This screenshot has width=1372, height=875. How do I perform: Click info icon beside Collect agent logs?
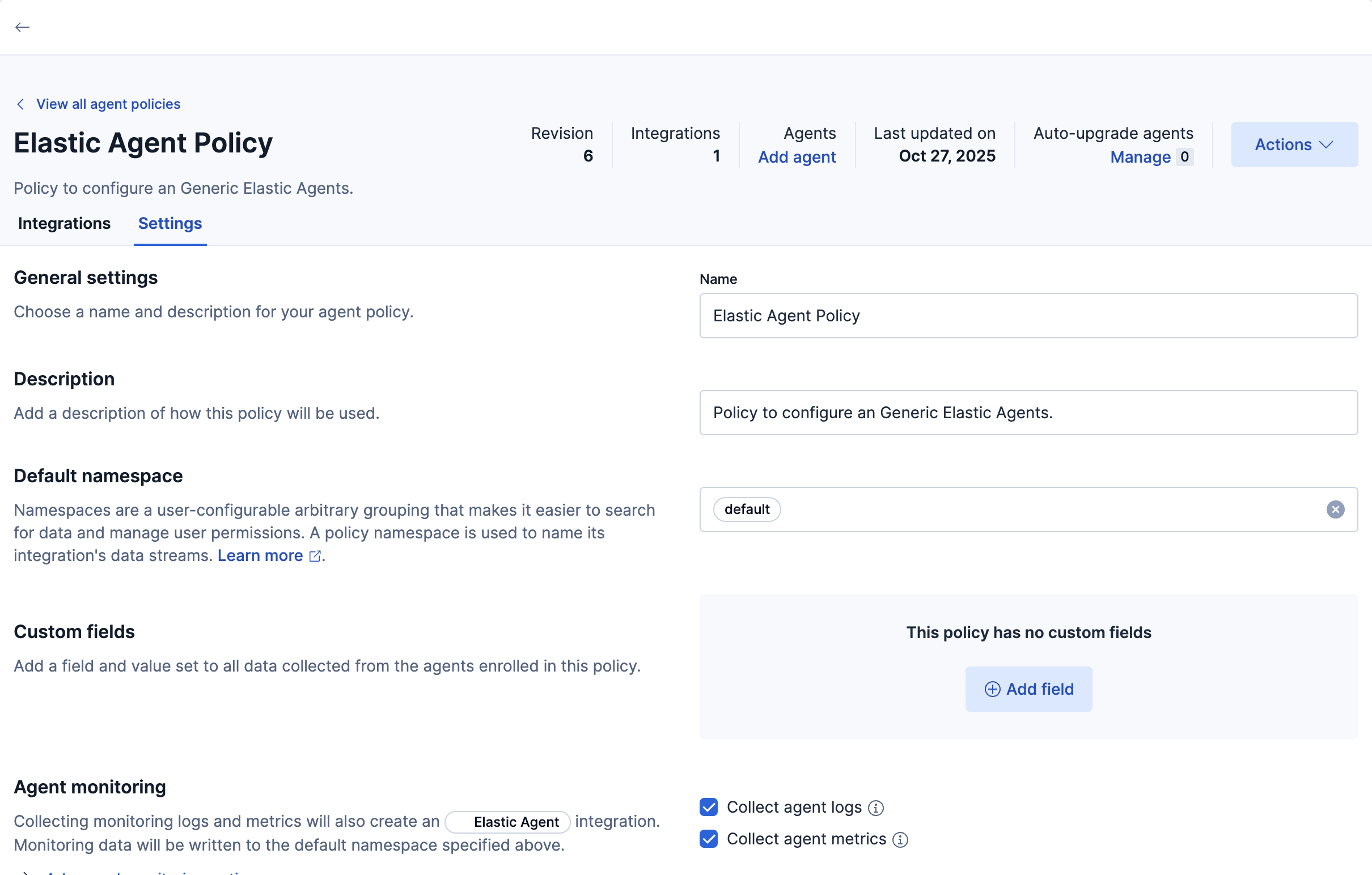876,808
